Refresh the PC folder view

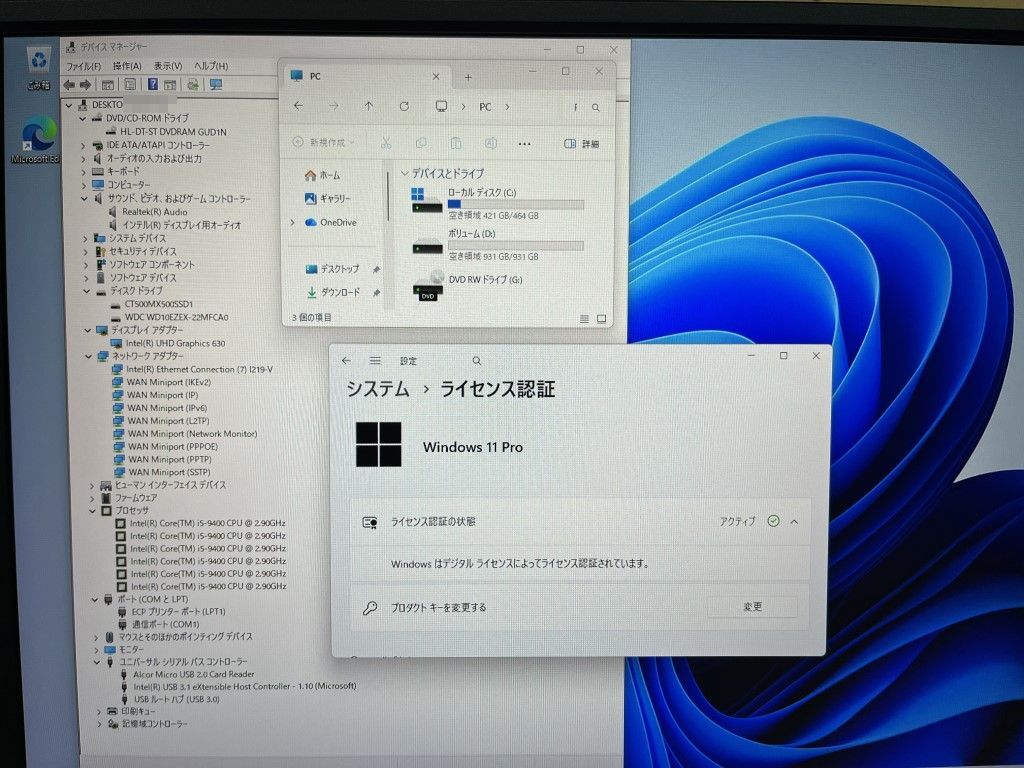(404, 107)
